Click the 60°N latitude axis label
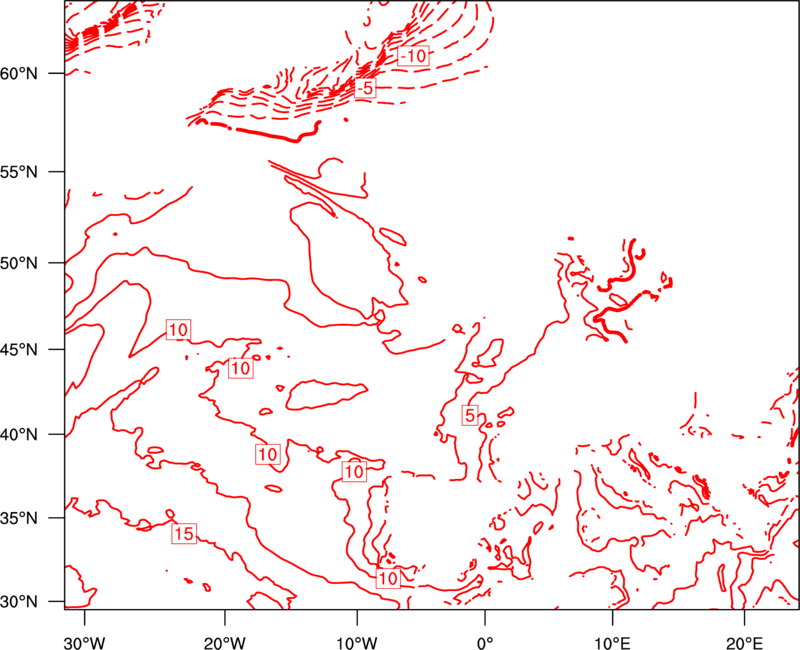800x650 pixels. [19, 74]
